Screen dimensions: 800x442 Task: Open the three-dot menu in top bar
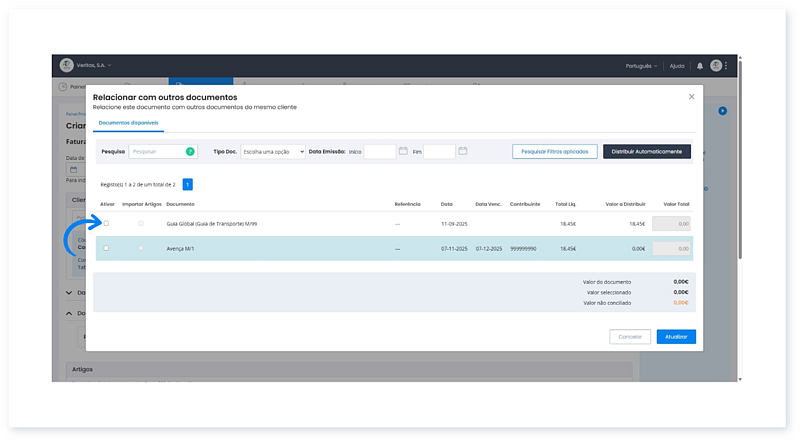(x=727, y=65)
